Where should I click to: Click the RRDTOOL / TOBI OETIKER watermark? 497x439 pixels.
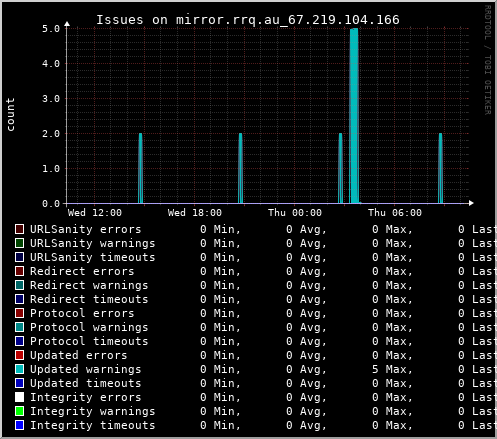click(488, 60)
